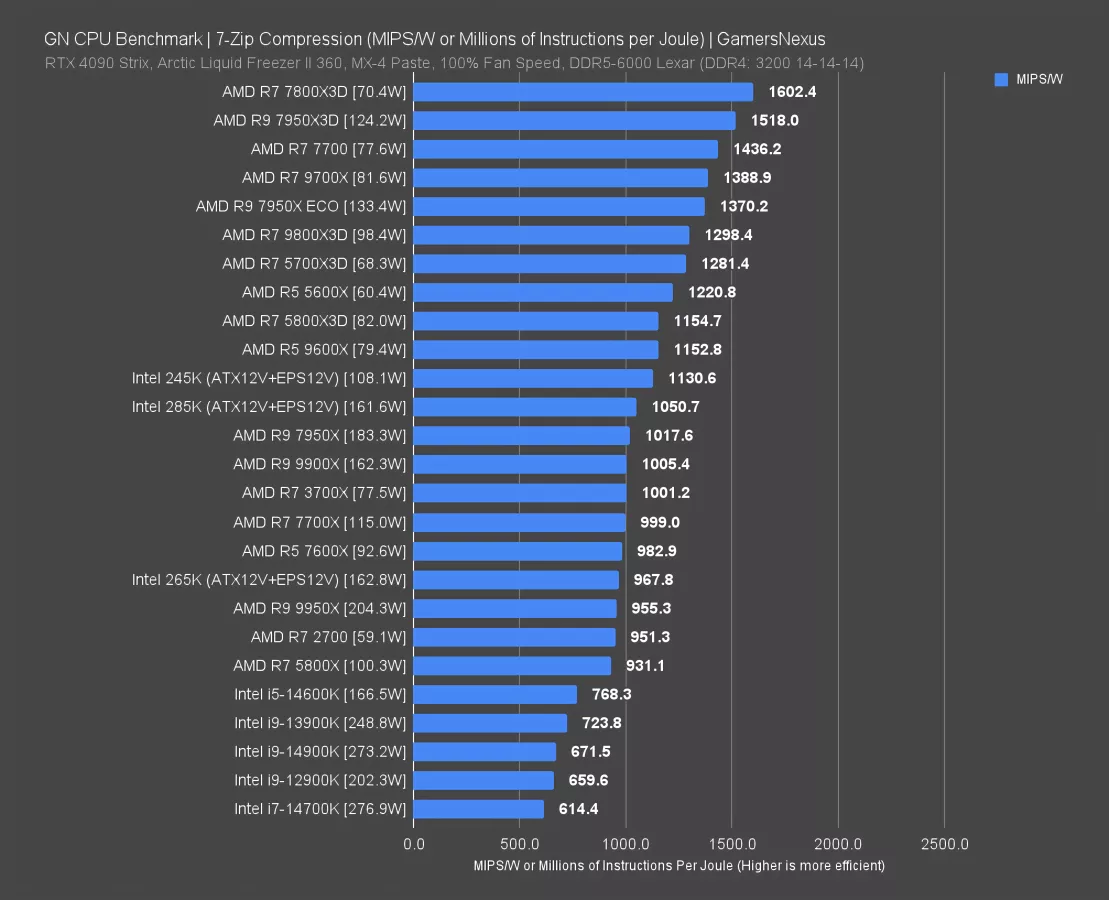Click the 1000.0 x-axis tick label
1109x900 pixels.
626,844
